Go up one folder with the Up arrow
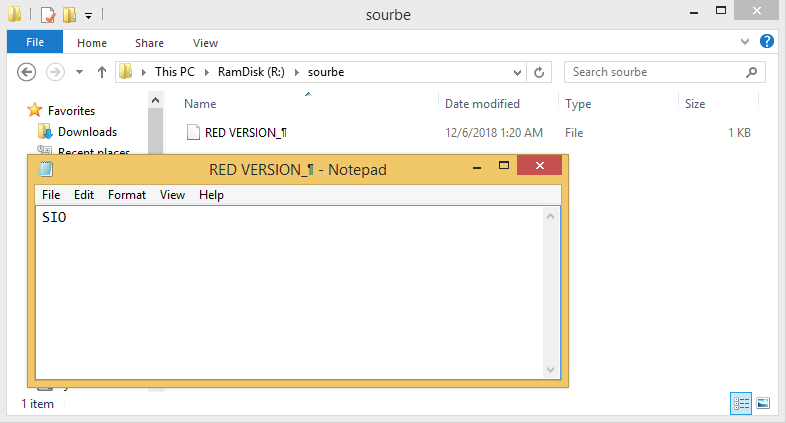The width and height of the screenshot is (786, 423). point(101,72)
